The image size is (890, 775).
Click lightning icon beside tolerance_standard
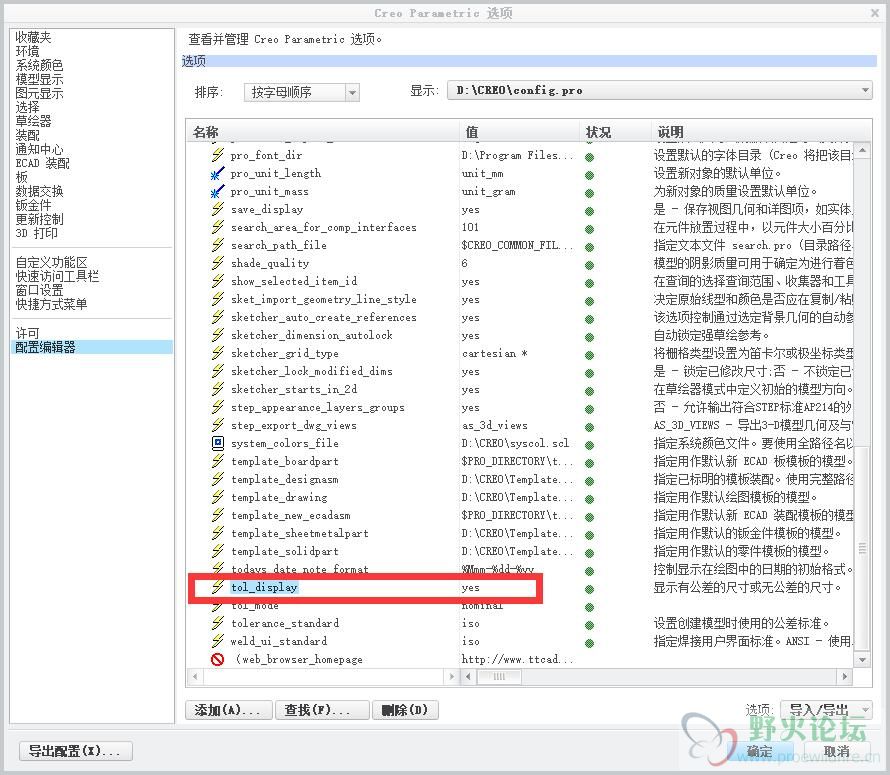pos(217,623)
